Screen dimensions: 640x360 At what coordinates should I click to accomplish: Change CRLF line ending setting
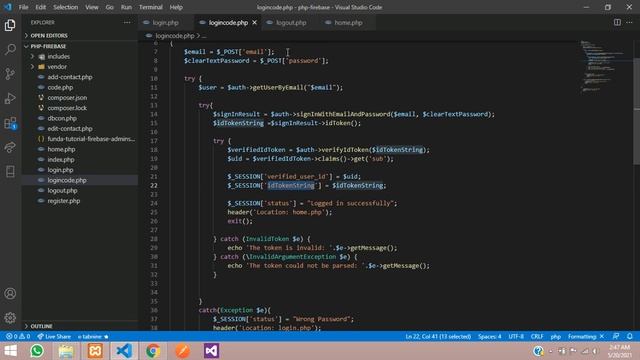[x=537, y=337]
